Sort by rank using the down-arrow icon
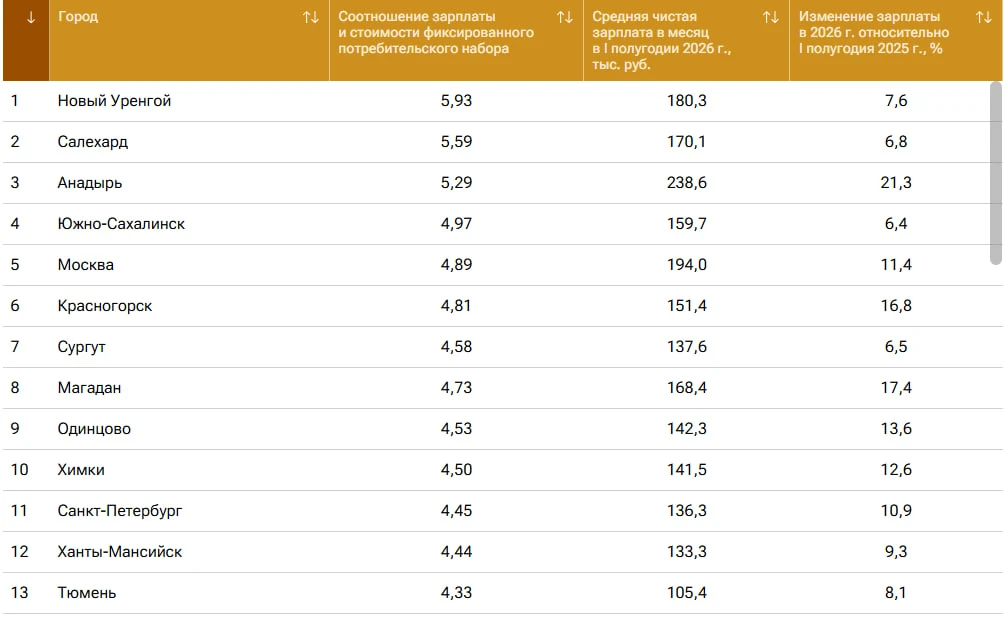Image resolution: width=1005 pixels, height=619 pixels. [30, 18]
